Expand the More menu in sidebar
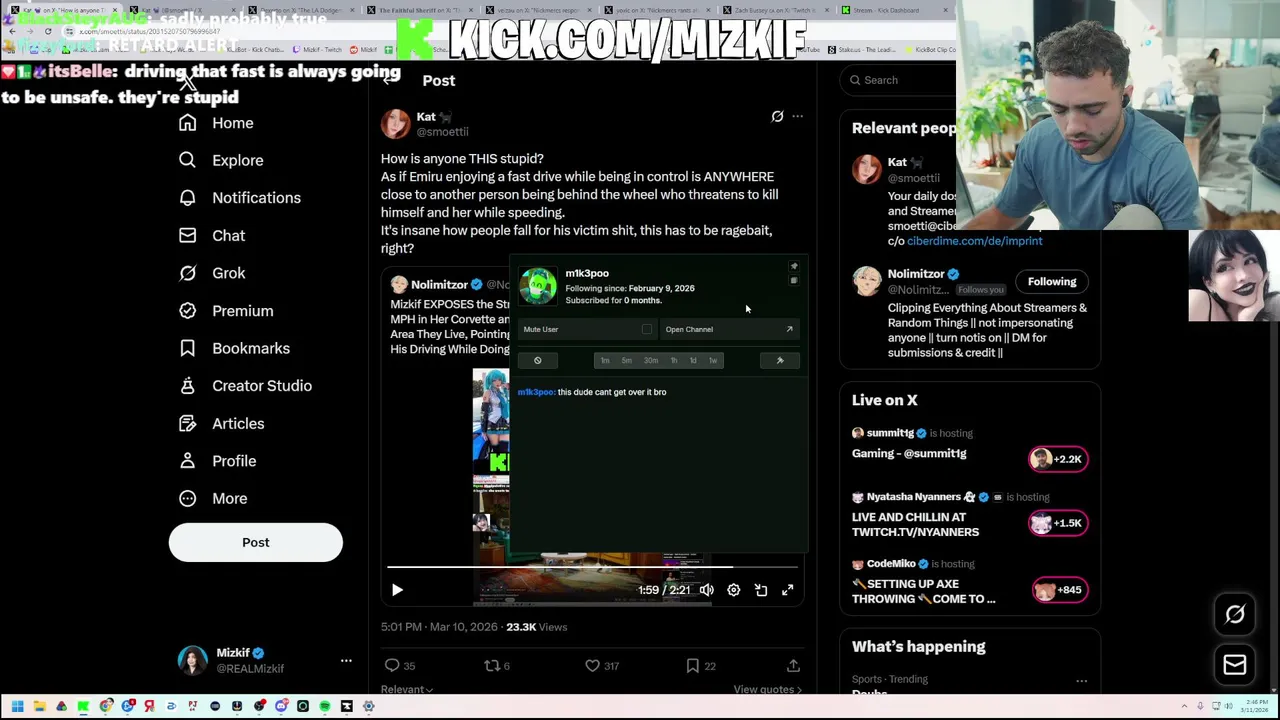1280x720 pixels. point(214,498)
